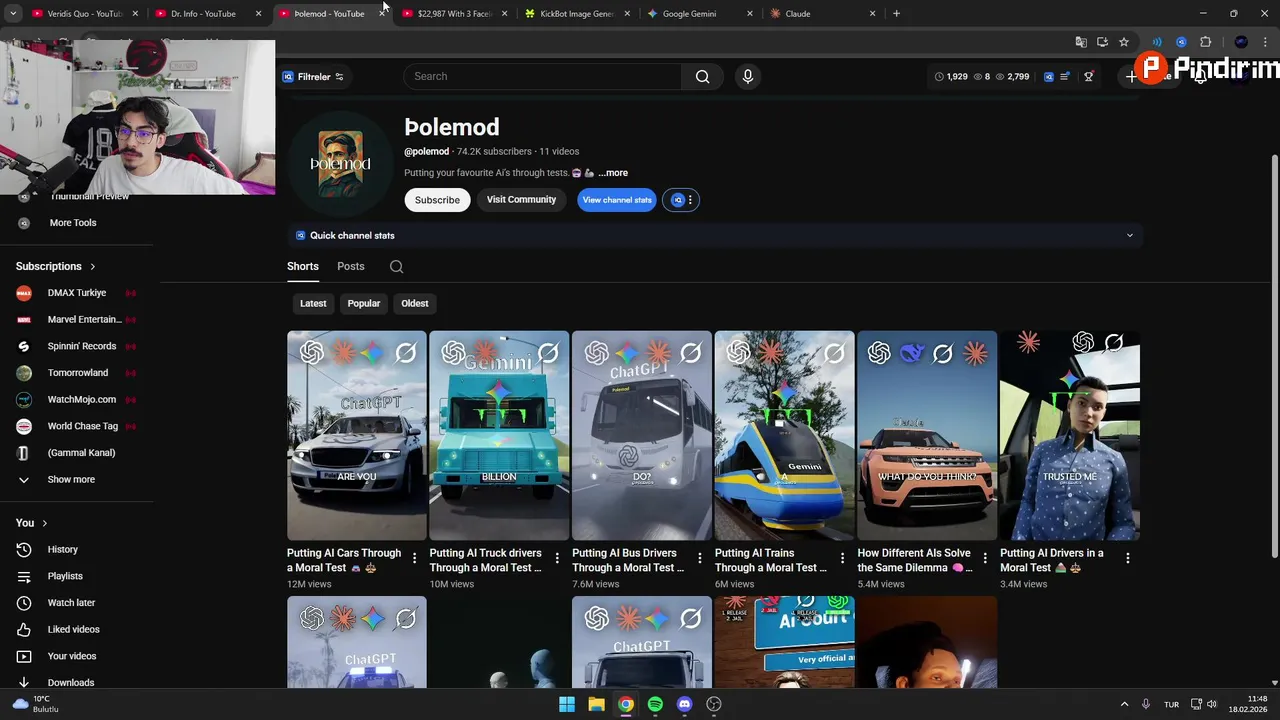This screenshot has height=720, width=1280.
Task: Open options for How Different AIs Solve video
Action: point(985,558)
